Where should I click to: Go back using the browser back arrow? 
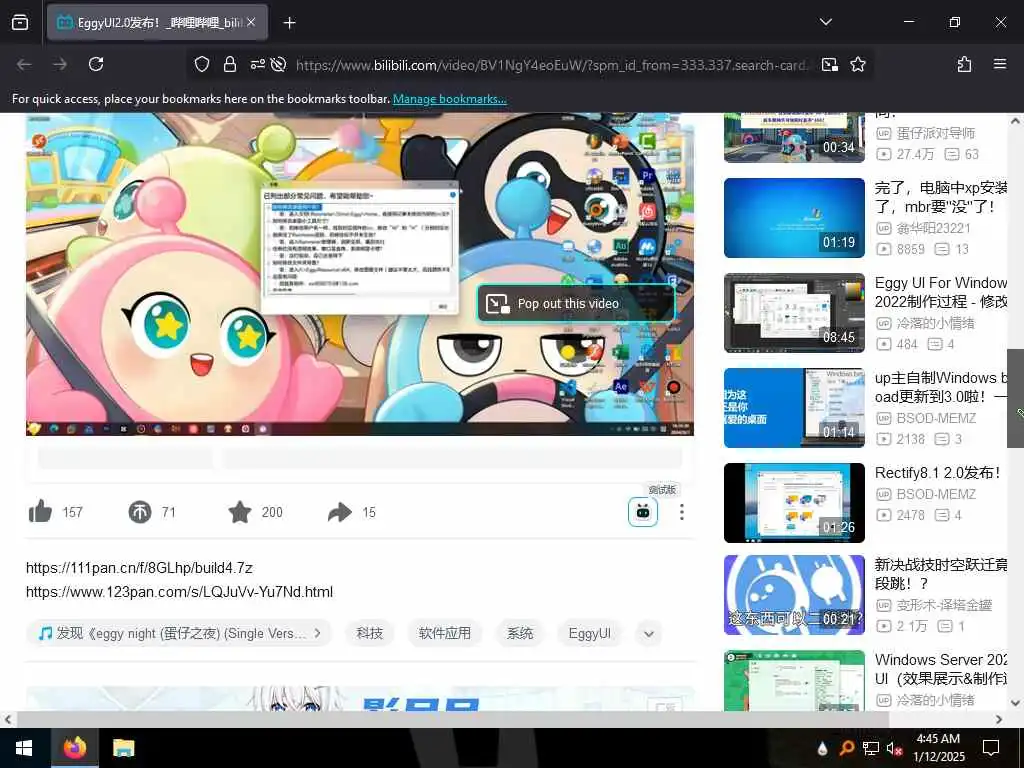click(x=24, y=64)
